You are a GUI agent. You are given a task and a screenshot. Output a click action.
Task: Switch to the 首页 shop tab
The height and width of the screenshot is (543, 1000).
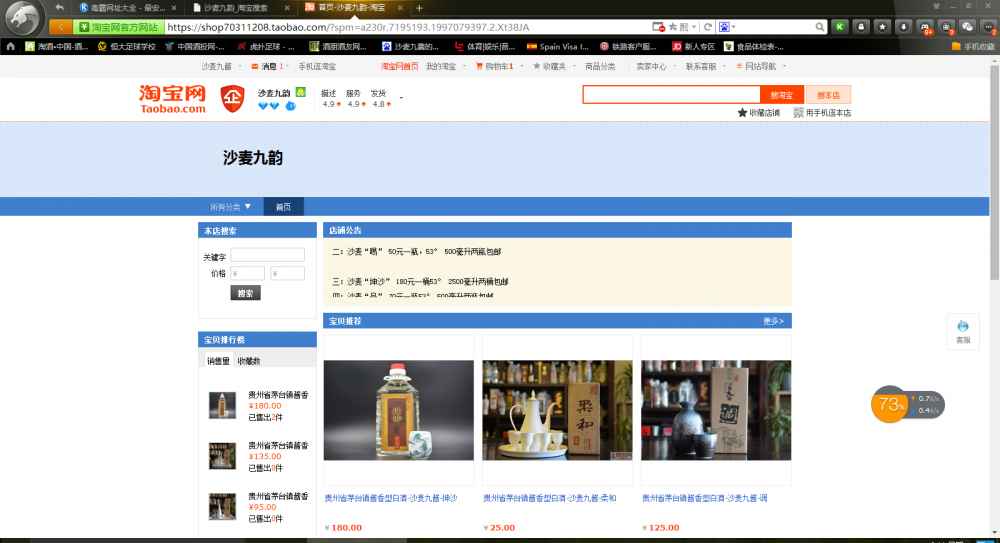coord(283,207)
